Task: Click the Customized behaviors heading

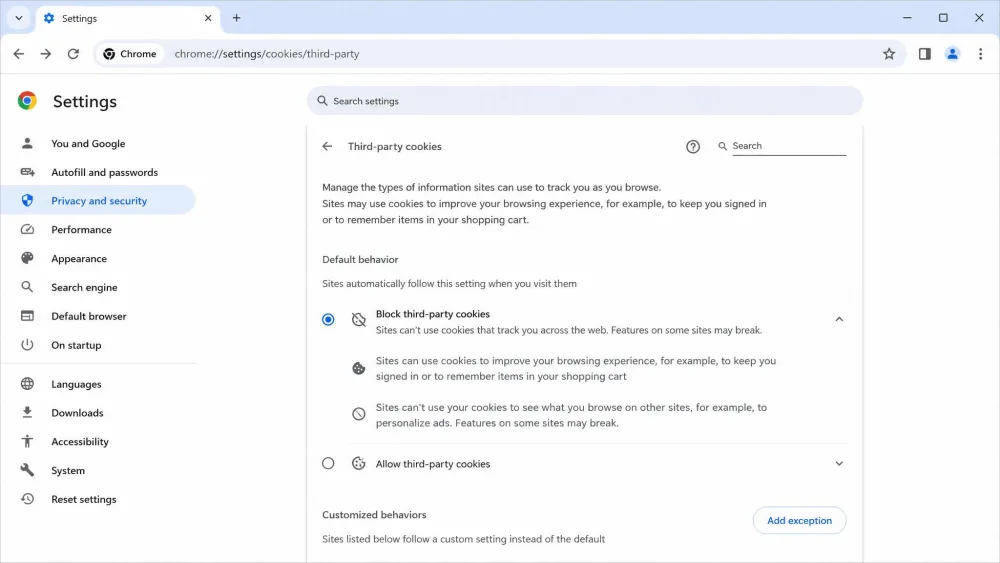Action: 374,515
